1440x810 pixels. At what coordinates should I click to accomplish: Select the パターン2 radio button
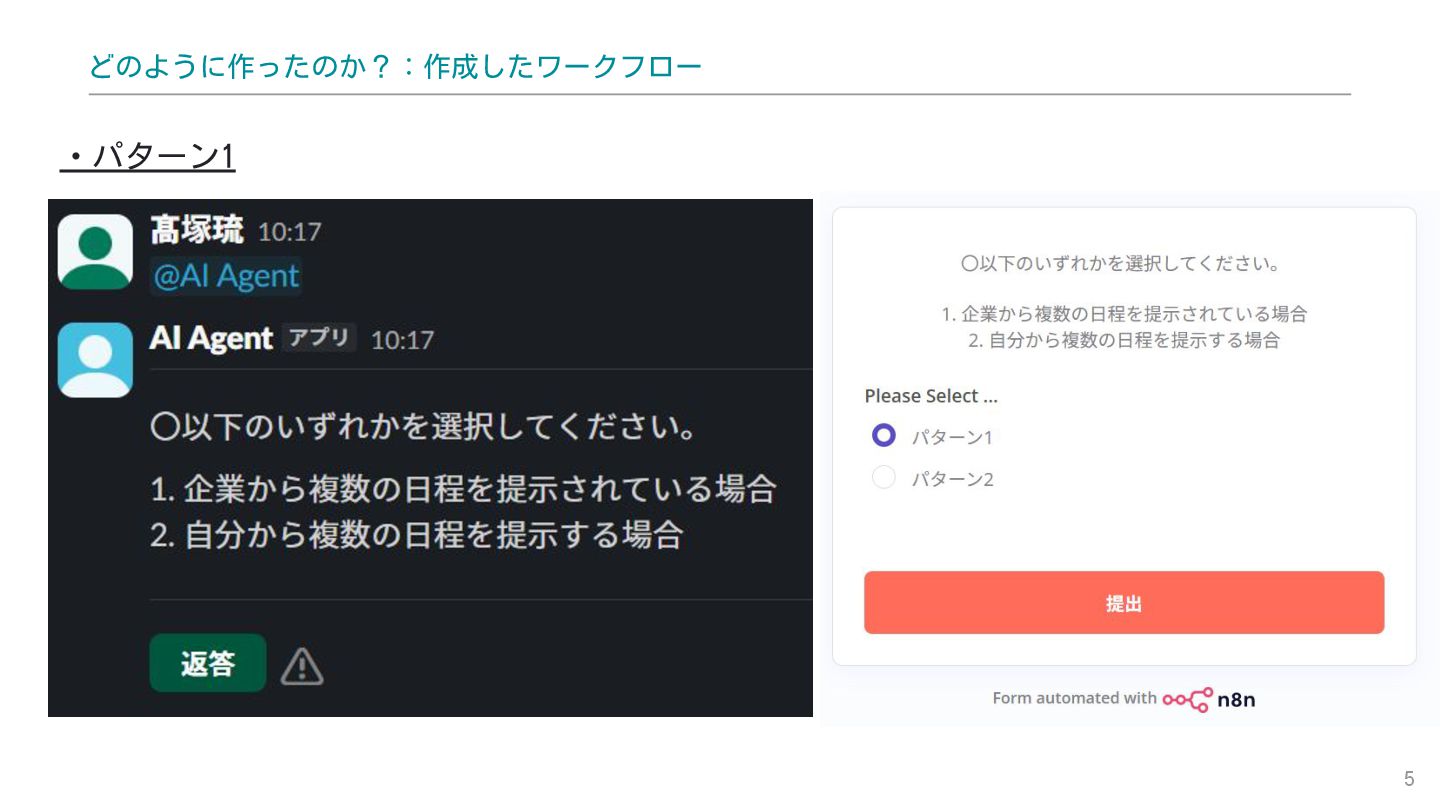point(883,478)
